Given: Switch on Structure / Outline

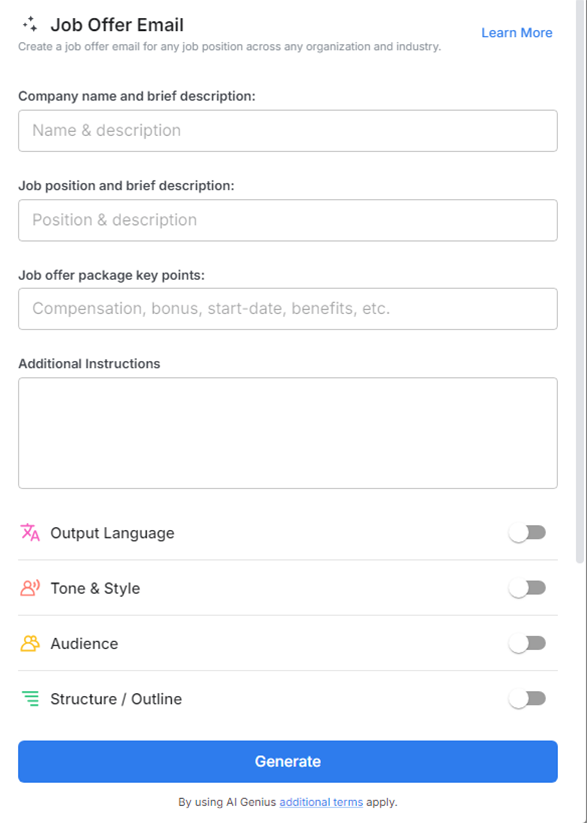Looking at the screenshot, I should click(528, 699).
